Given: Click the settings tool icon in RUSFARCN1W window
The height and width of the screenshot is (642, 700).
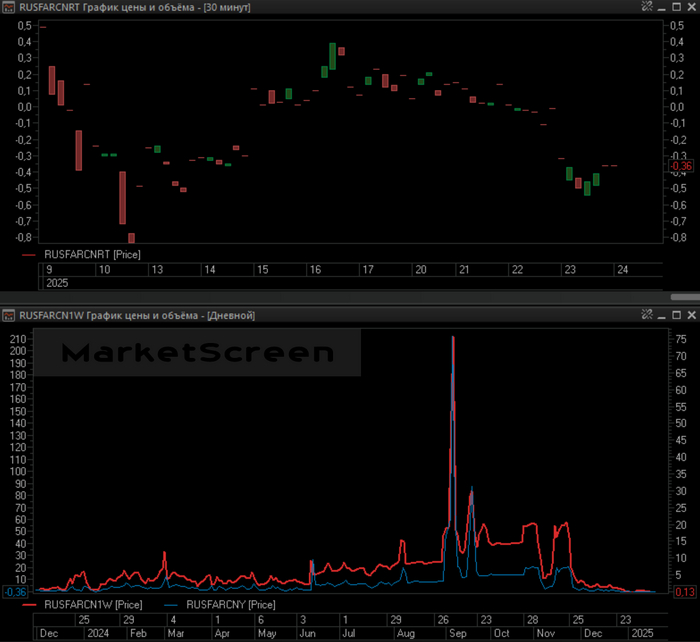Looking at the screenshot, I should 647,315.
